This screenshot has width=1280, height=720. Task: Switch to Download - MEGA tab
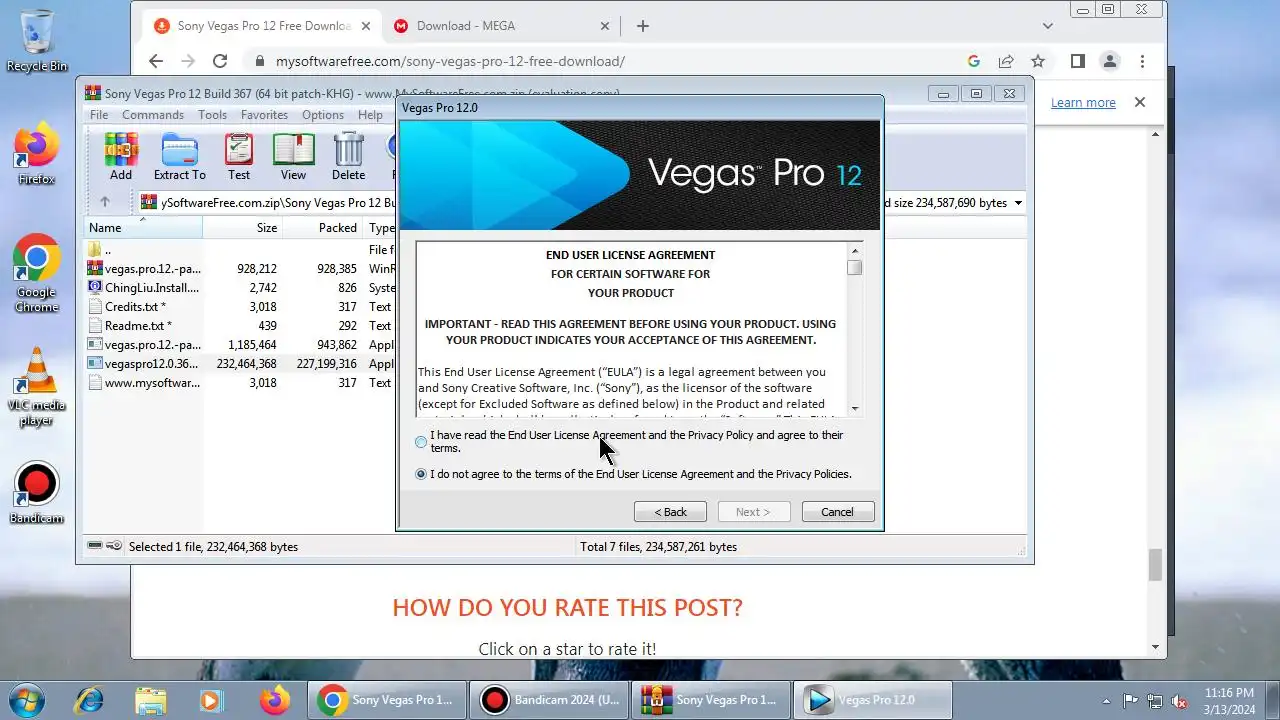click(x=501, y=26)
